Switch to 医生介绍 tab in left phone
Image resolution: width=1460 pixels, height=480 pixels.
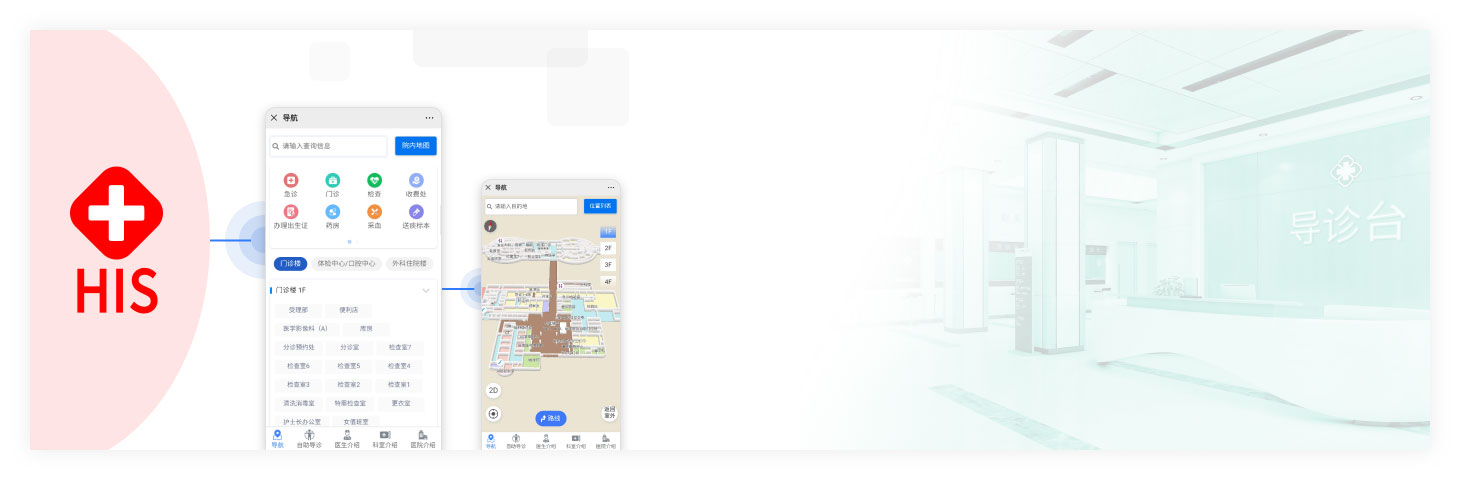(347, 440)
